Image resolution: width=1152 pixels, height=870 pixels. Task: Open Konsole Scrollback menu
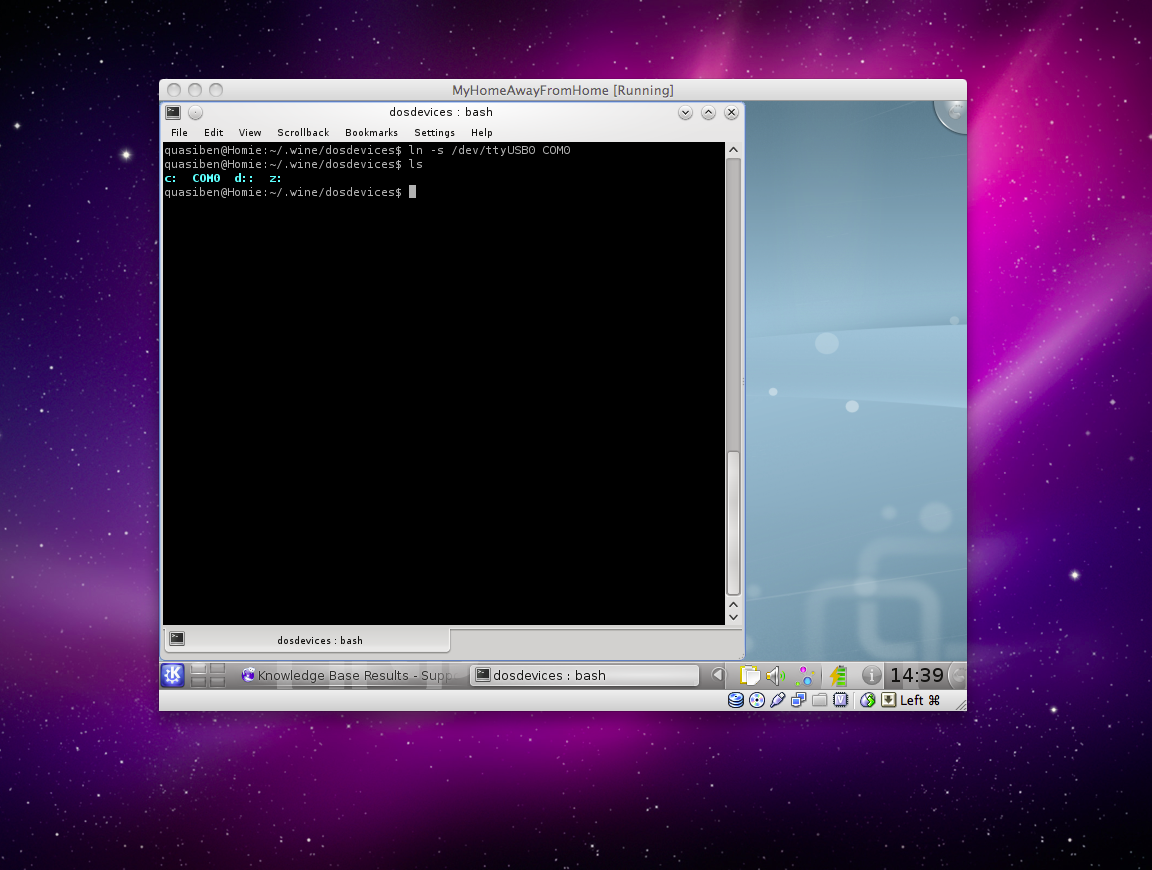pyautogui.click(x=303, y=132)
